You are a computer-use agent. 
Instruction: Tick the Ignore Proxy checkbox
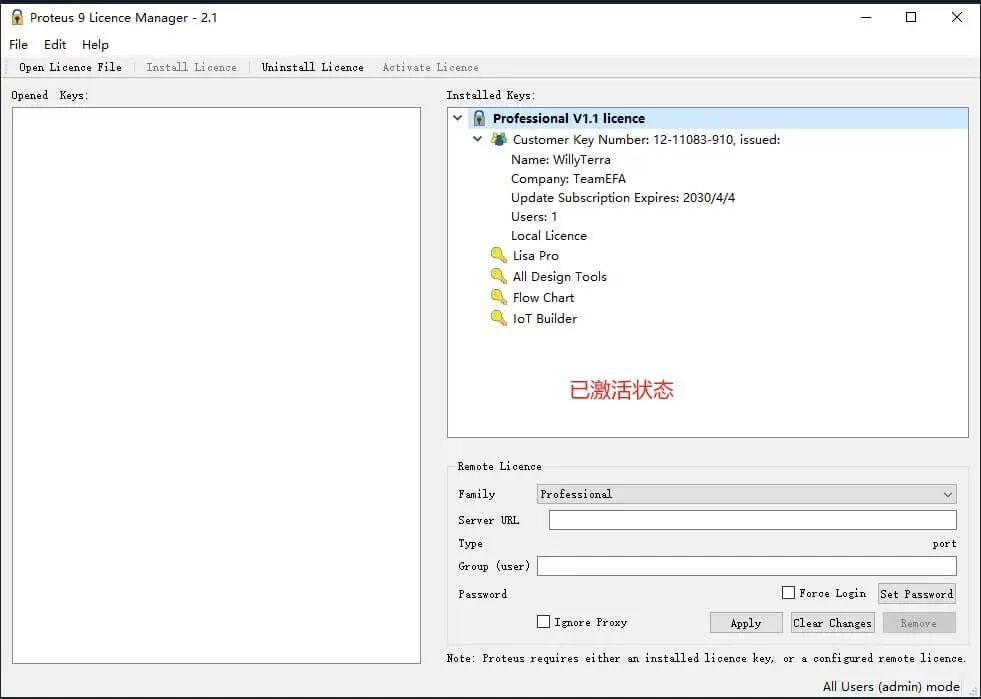(x=544, y=621)
